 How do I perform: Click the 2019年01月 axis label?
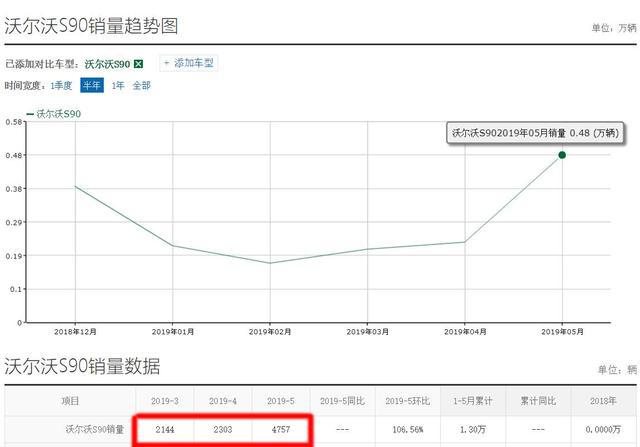(173, 332)
